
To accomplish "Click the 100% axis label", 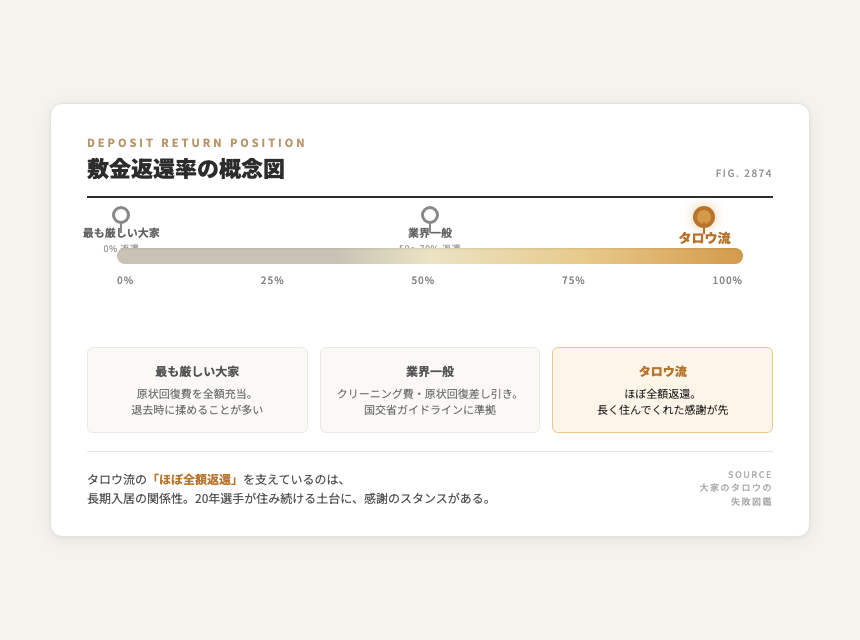I will [x=727, y=280].
